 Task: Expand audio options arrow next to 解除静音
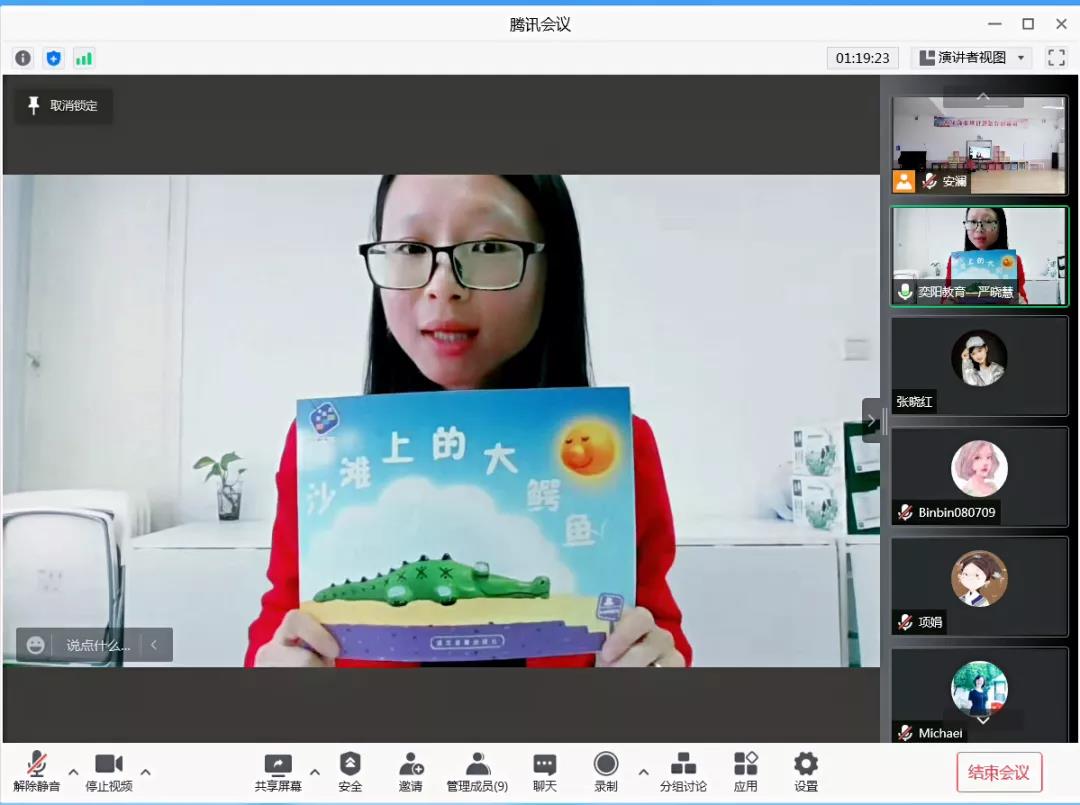[73, 772]
